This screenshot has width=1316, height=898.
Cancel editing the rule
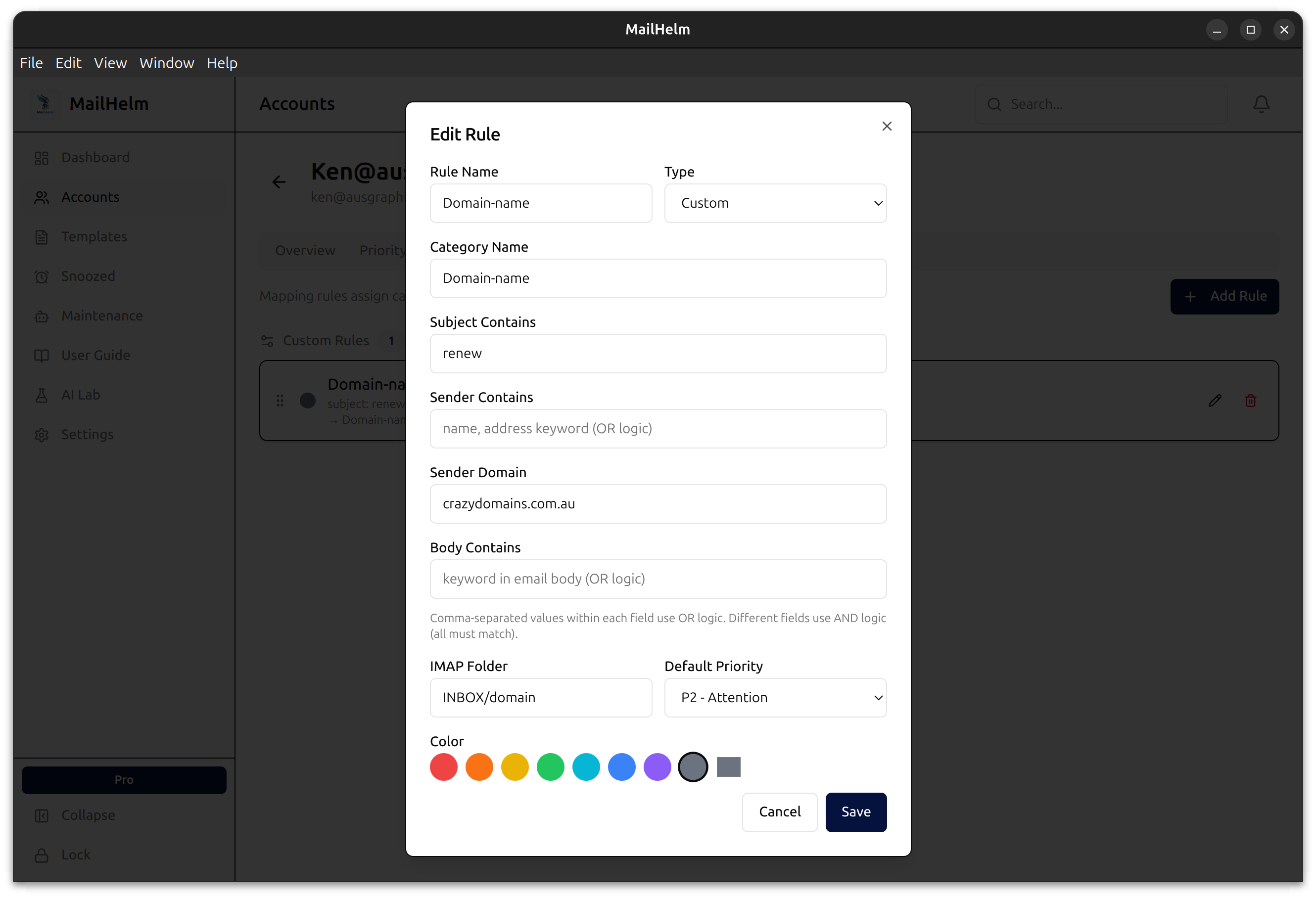point(779,812)
